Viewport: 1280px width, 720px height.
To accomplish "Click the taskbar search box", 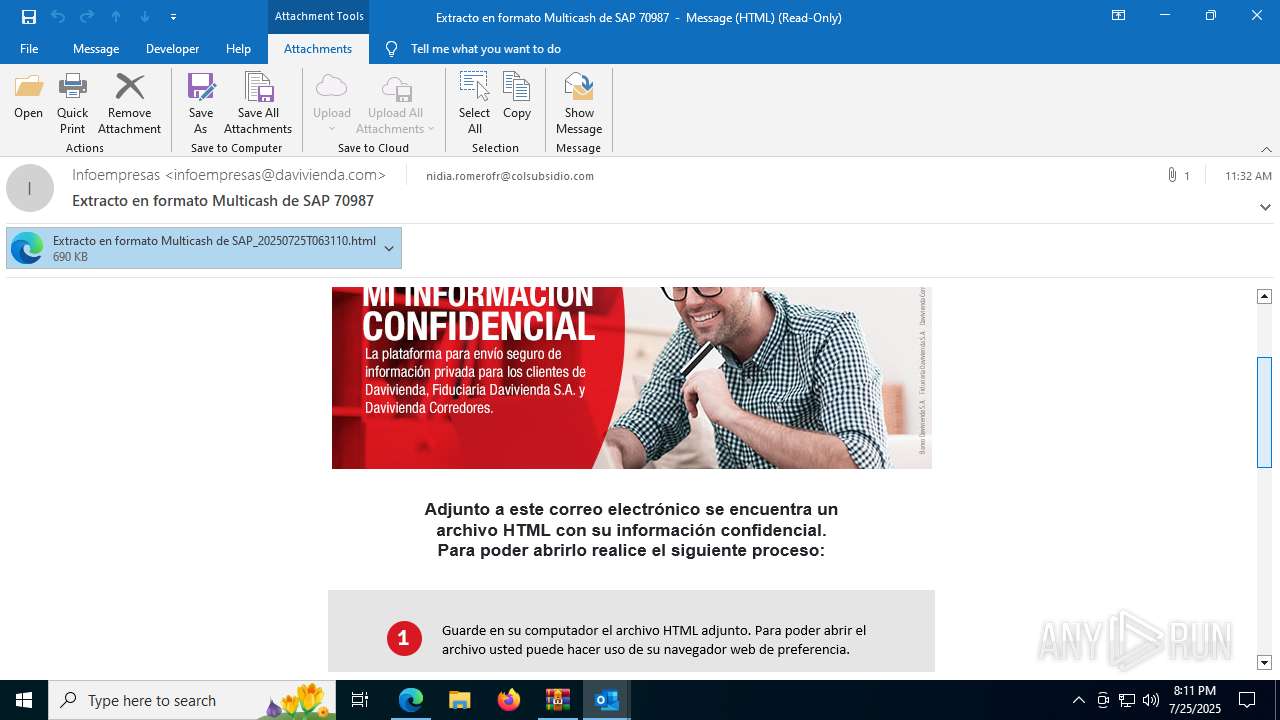I will click(193, 700).
